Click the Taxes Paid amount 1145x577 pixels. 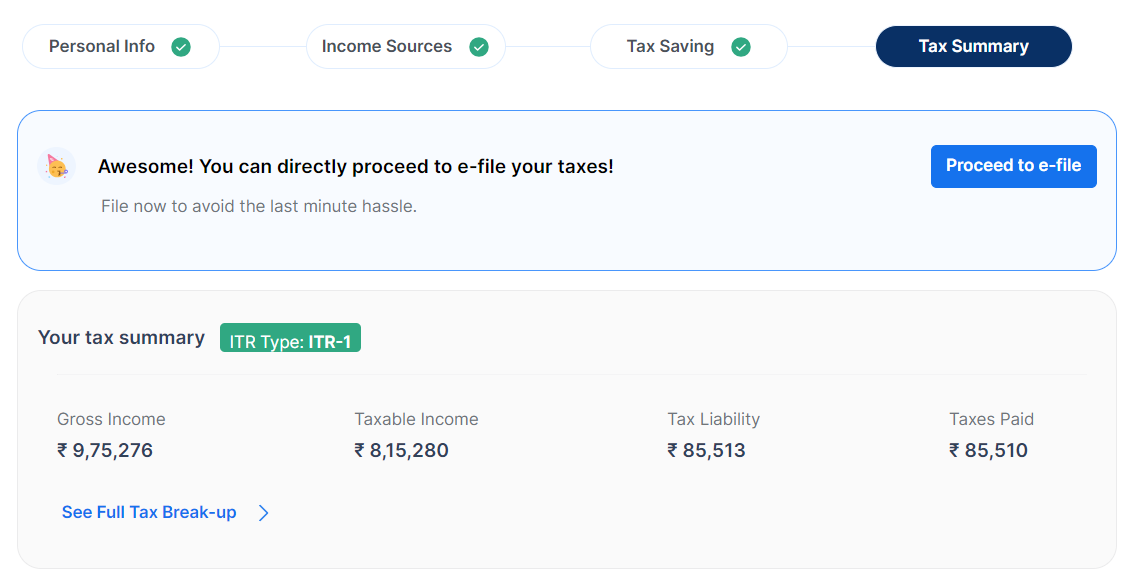(989, 450)
